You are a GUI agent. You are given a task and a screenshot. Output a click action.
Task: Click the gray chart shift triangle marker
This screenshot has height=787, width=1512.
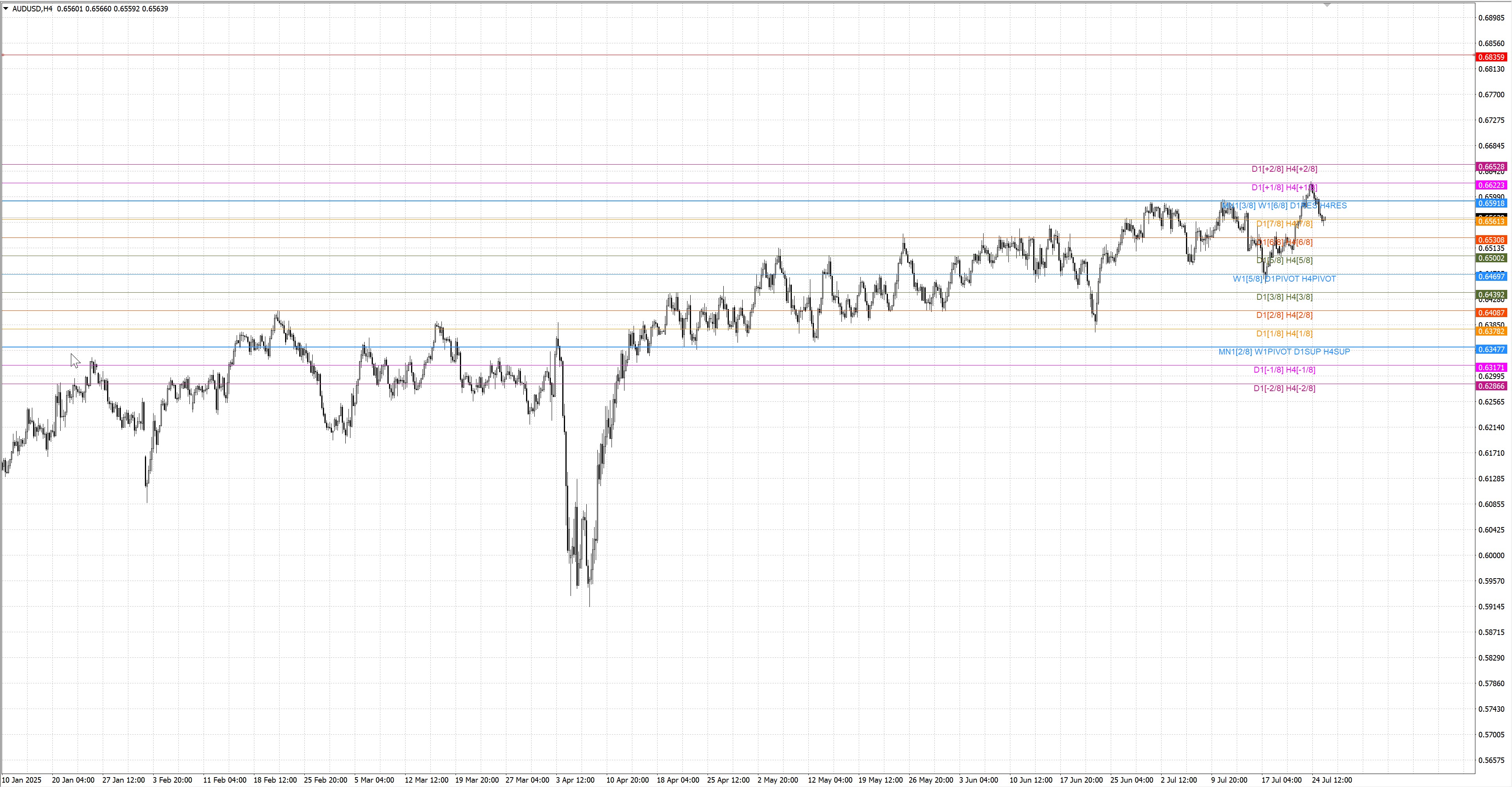tap(1327, 5)
